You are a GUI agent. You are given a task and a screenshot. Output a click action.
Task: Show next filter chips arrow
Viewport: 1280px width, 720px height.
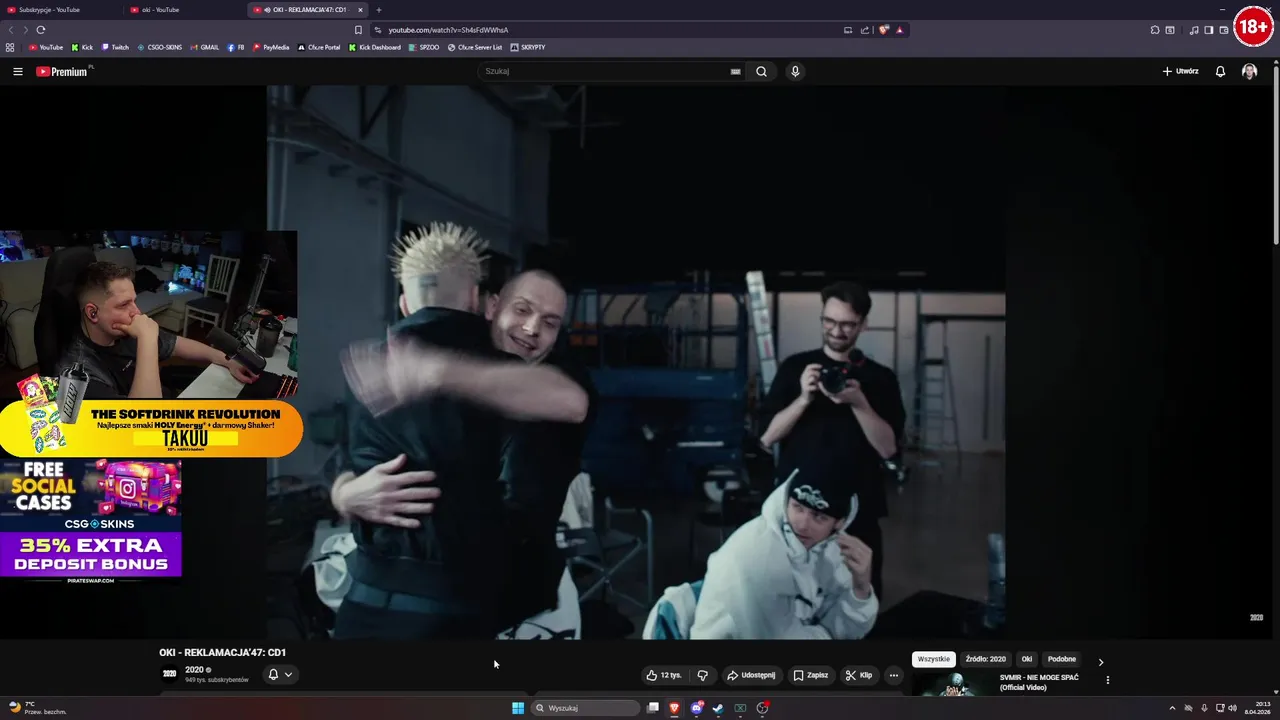tap(1101, 662)
